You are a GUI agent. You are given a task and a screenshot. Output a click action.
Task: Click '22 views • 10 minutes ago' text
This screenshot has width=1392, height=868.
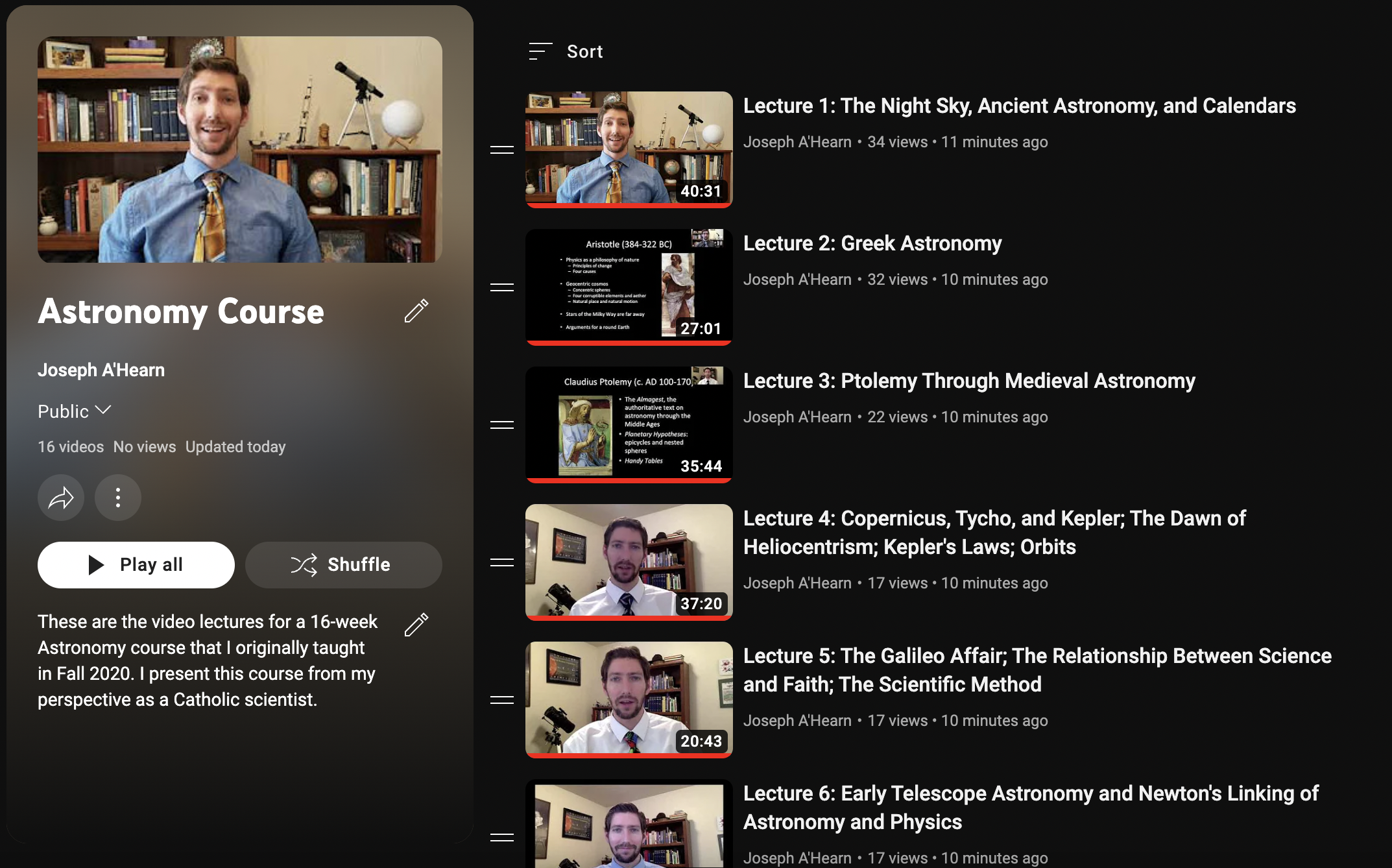click(x=958, y=417)
